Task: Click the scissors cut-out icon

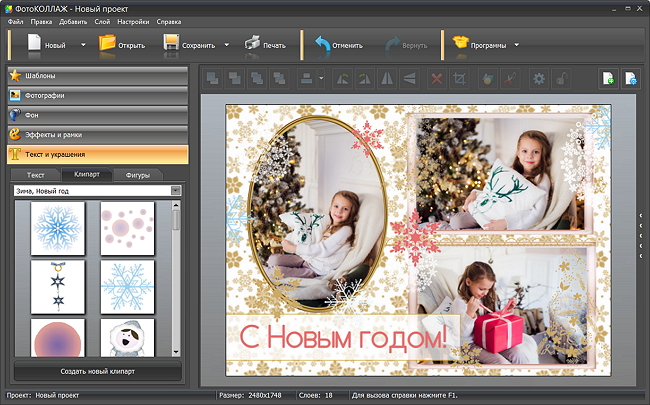Action: point(510,78)
